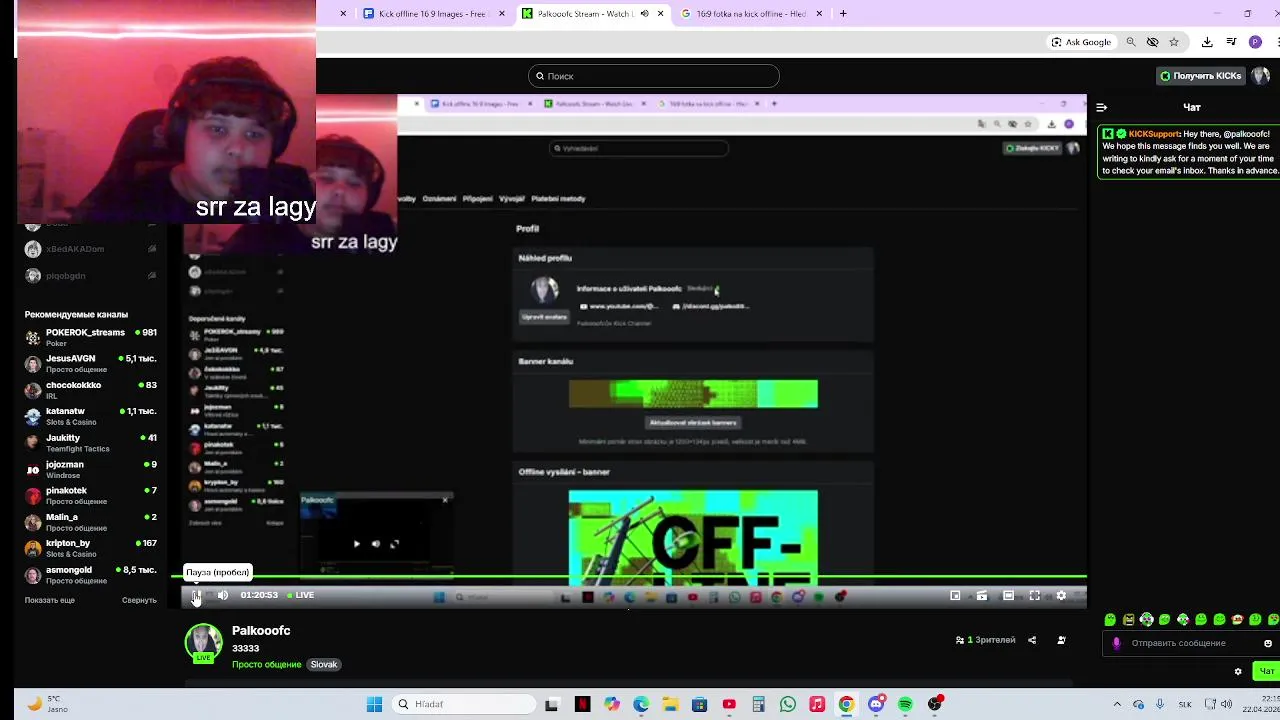
Task: Expand list with Показать еще
Action: 50,600
